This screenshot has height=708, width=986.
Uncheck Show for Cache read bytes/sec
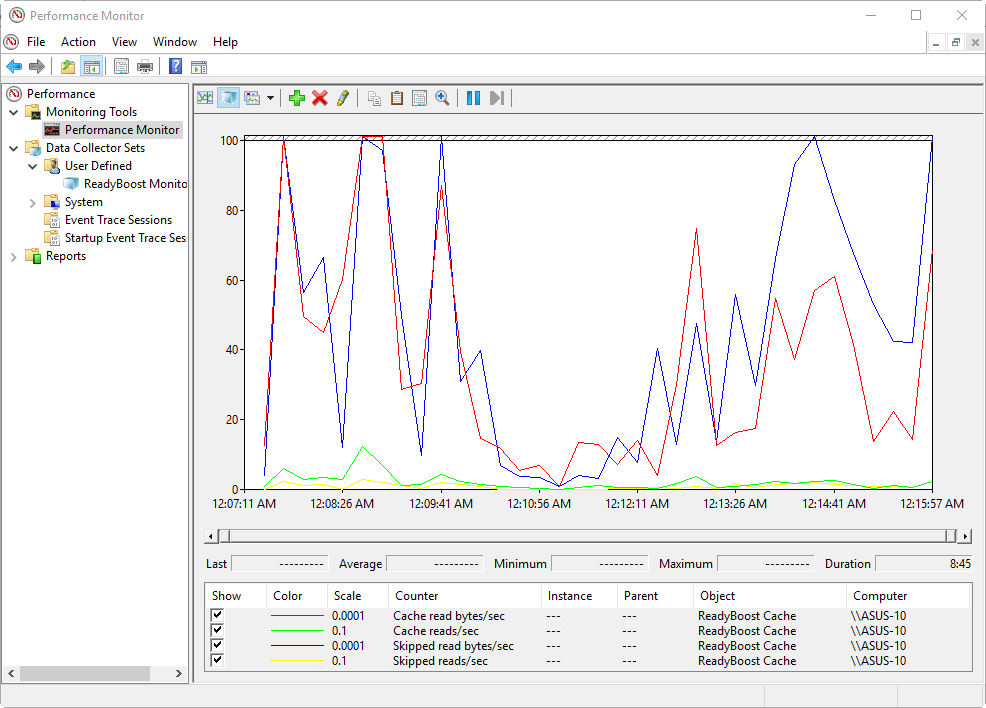pyautogui.click(x=217, y=616)
